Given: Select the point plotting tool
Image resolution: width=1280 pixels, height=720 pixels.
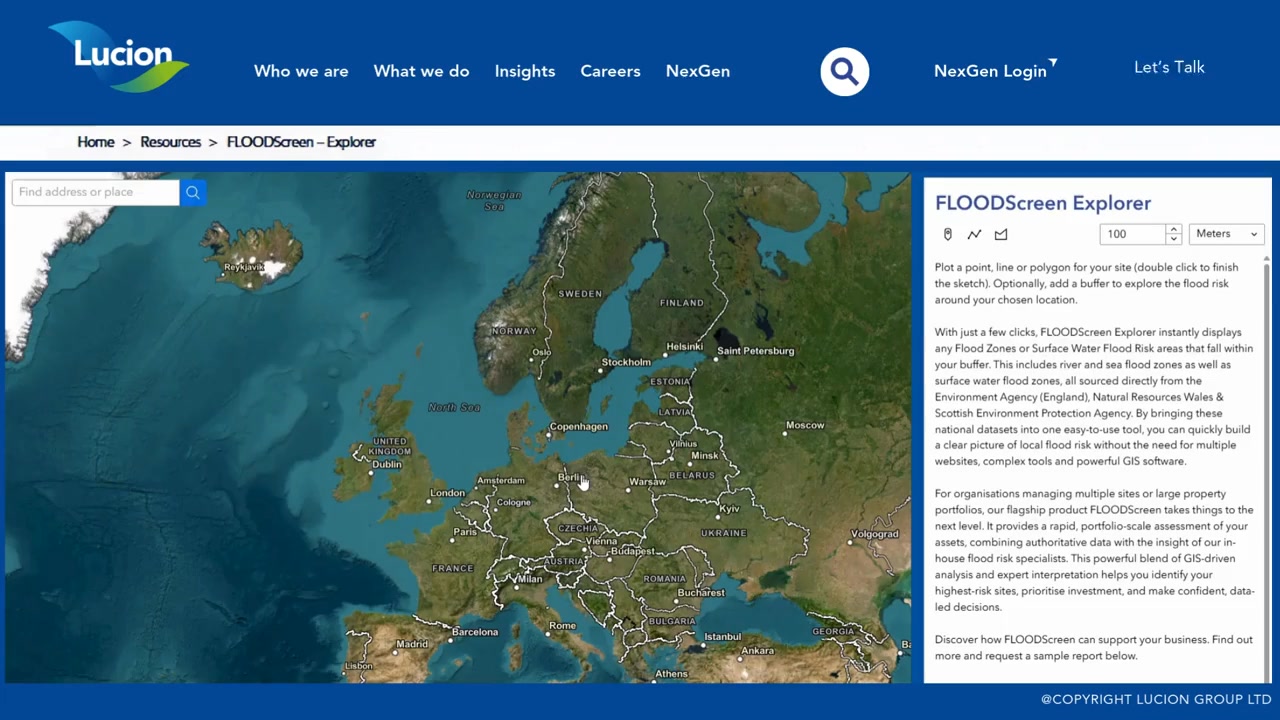Looking at the screenshot, I should pyautogui.click(x=948, y=234).
